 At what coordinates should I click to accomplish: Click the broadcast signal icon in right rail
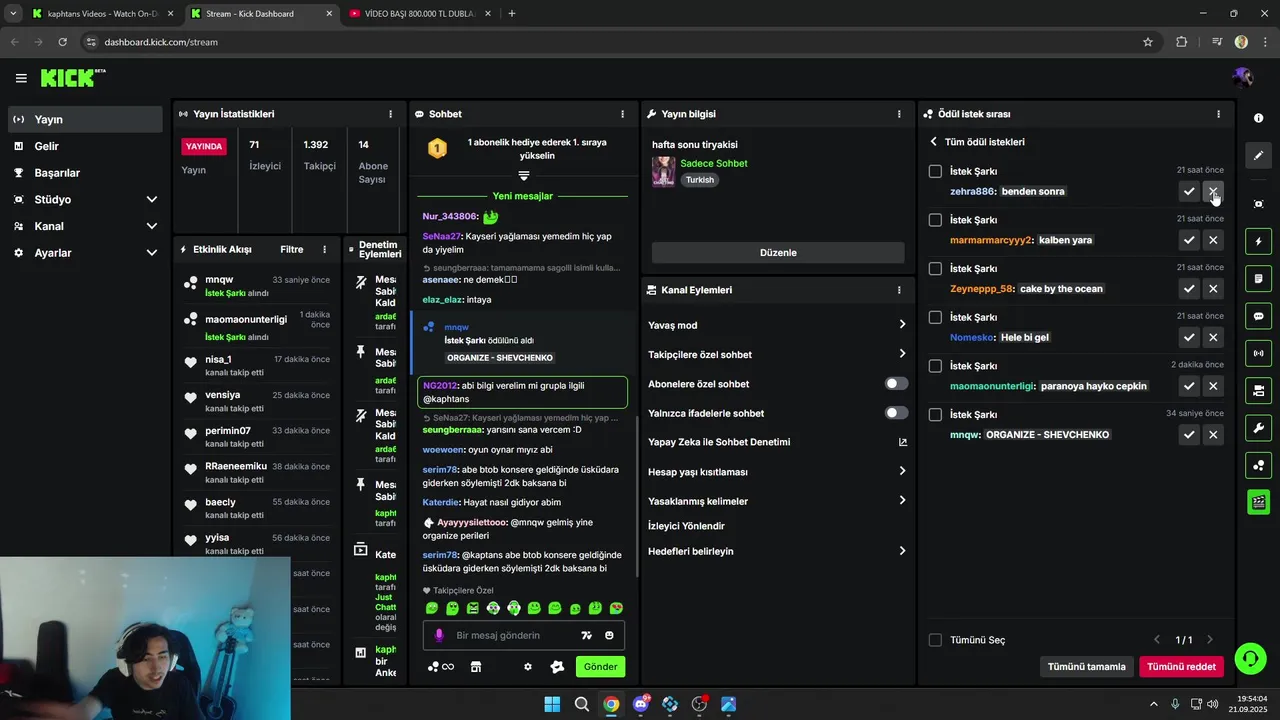pos(1258,353)
